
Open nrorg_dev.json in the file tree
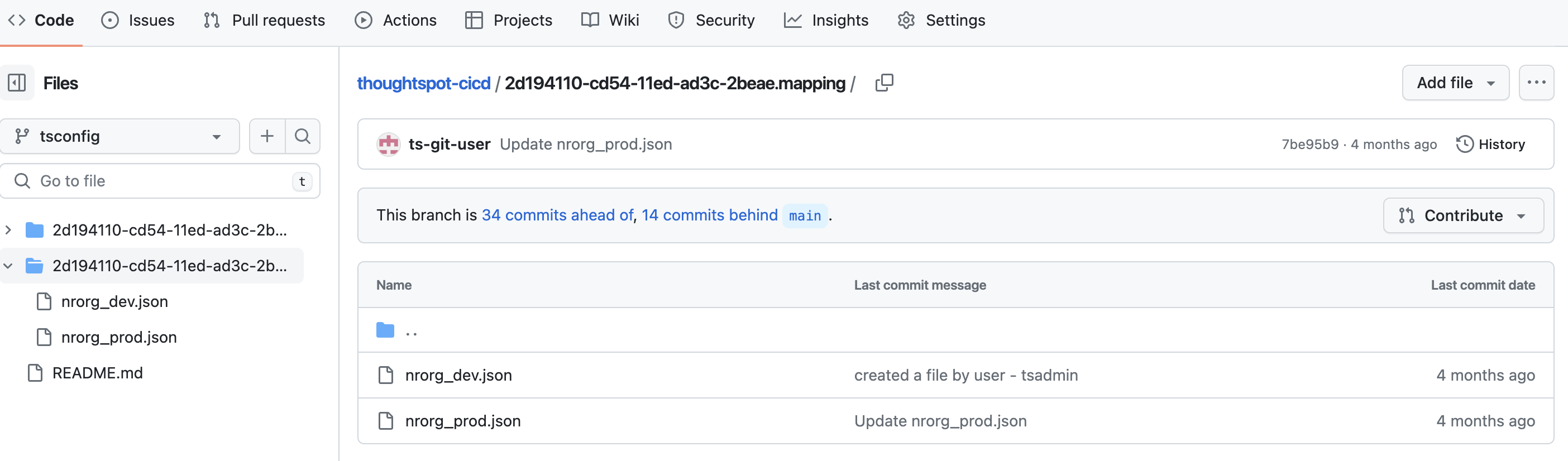coord(114,301)
